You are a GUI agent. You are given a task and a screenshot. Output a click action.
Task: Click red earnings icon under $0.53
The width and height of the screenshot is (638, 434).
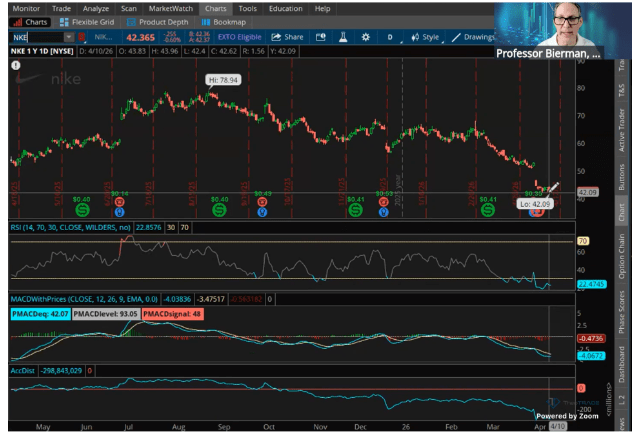(x=383, y=202)
